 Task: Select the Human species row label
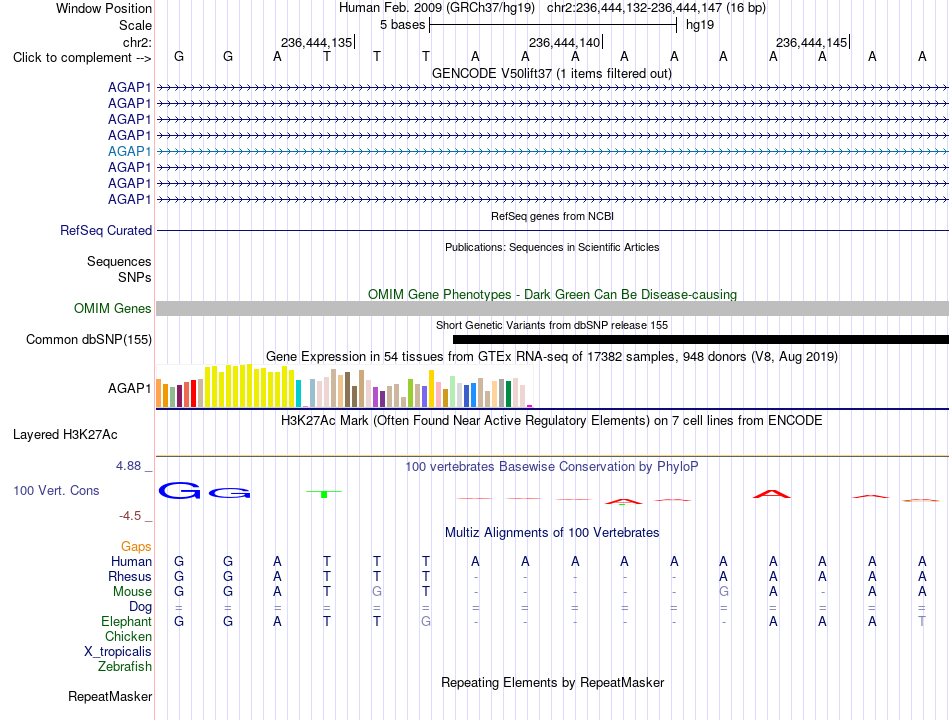(131, 561)
